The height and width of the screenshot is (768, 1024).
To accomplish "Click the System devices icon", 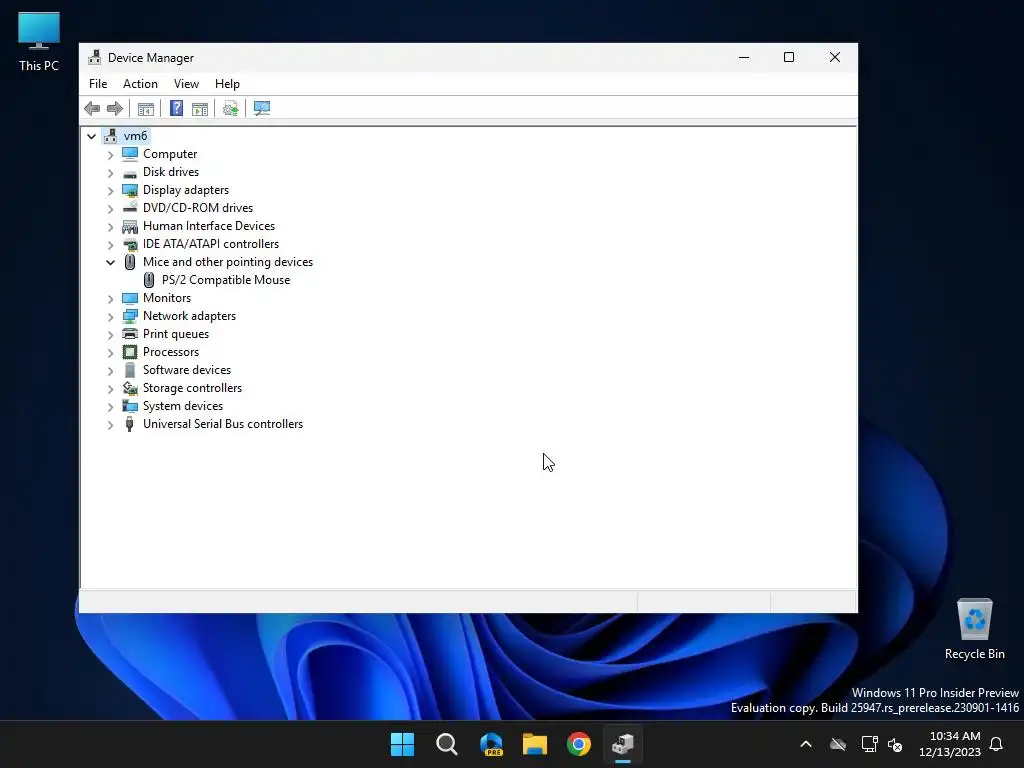I will point(130,406).
